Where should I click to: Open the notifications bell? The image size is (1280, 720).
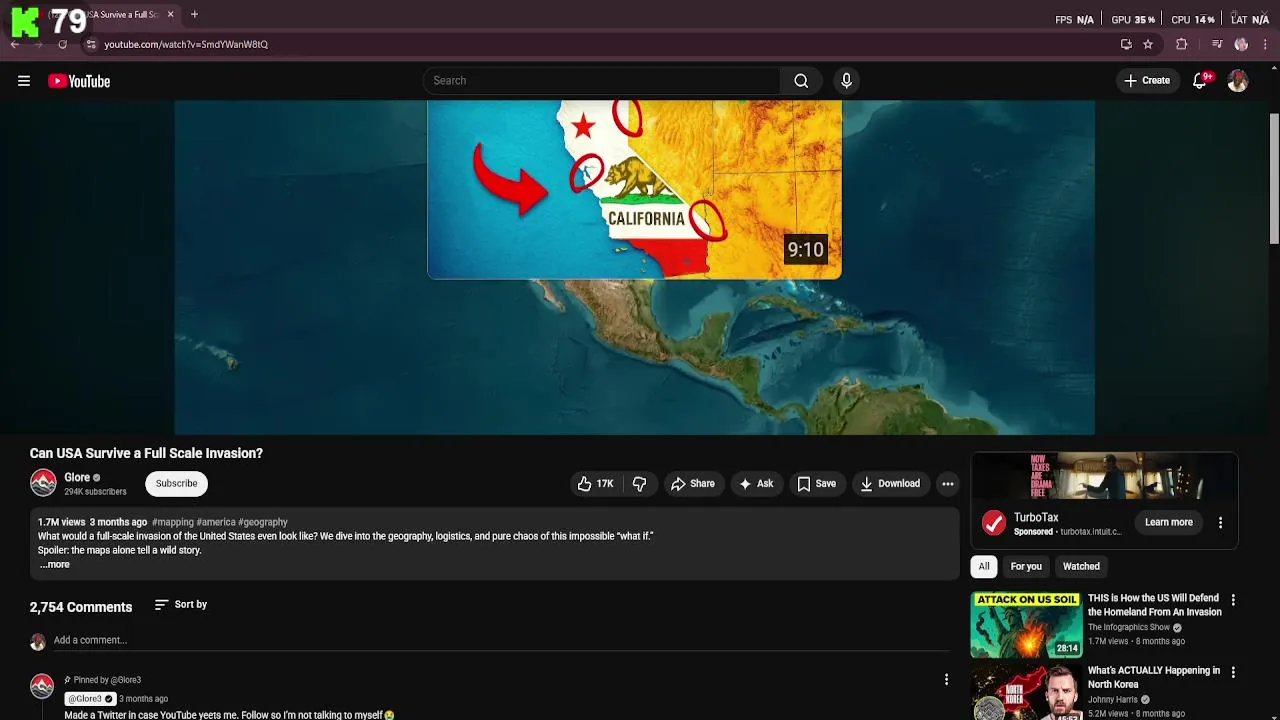tap(1200, 81)
